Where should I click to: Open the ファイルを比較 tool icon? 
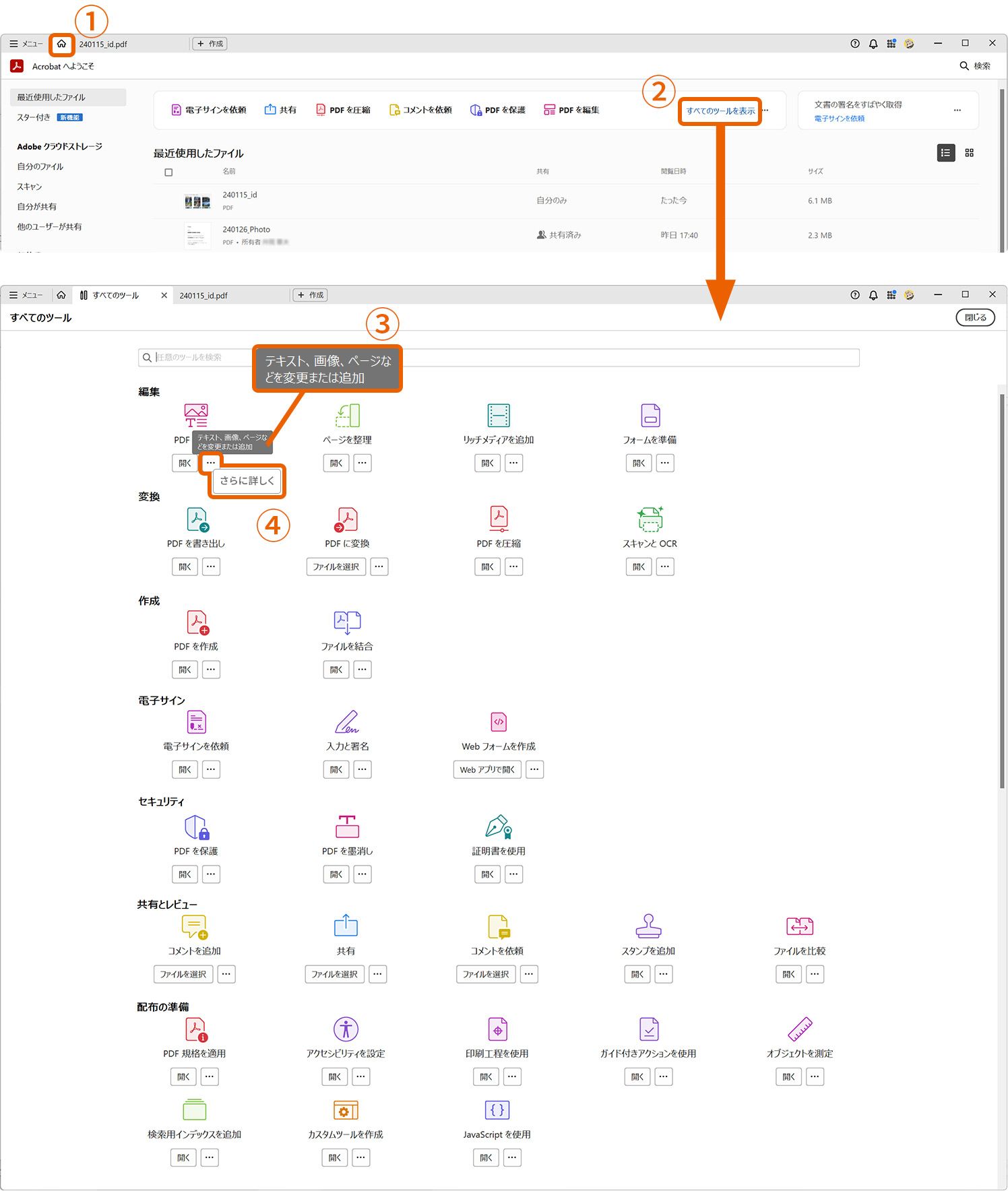coord(800,926)
